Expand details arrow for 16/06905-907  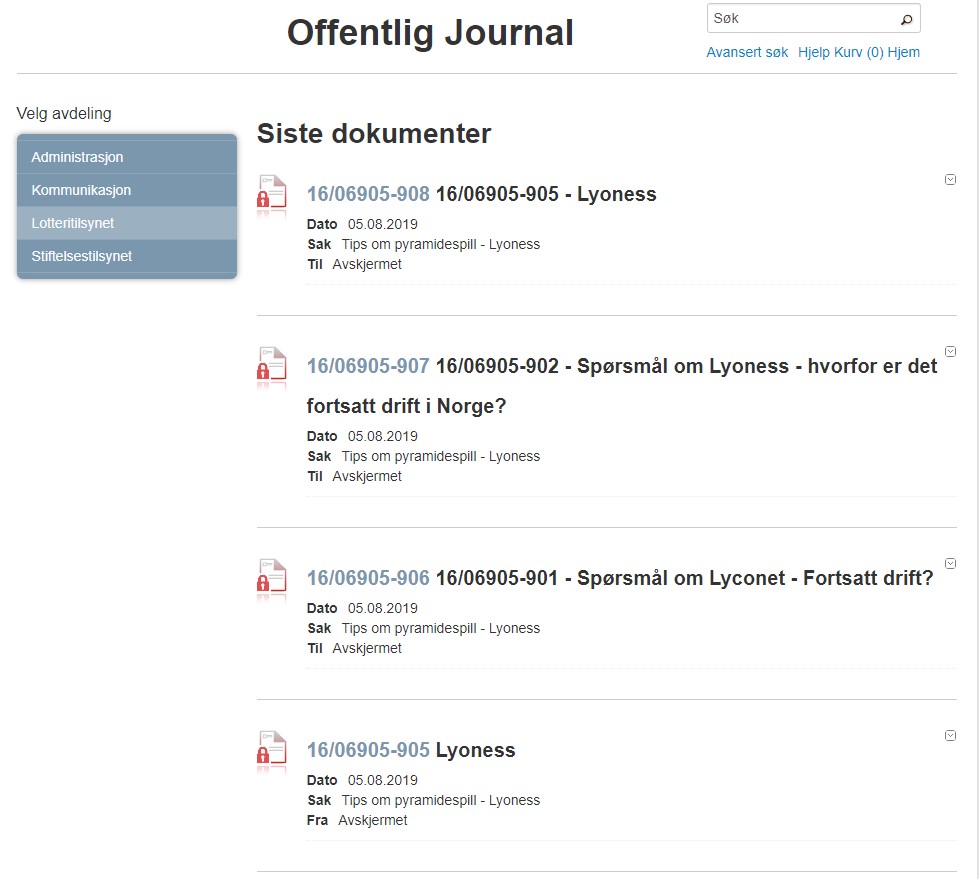(x=950, y=351)
